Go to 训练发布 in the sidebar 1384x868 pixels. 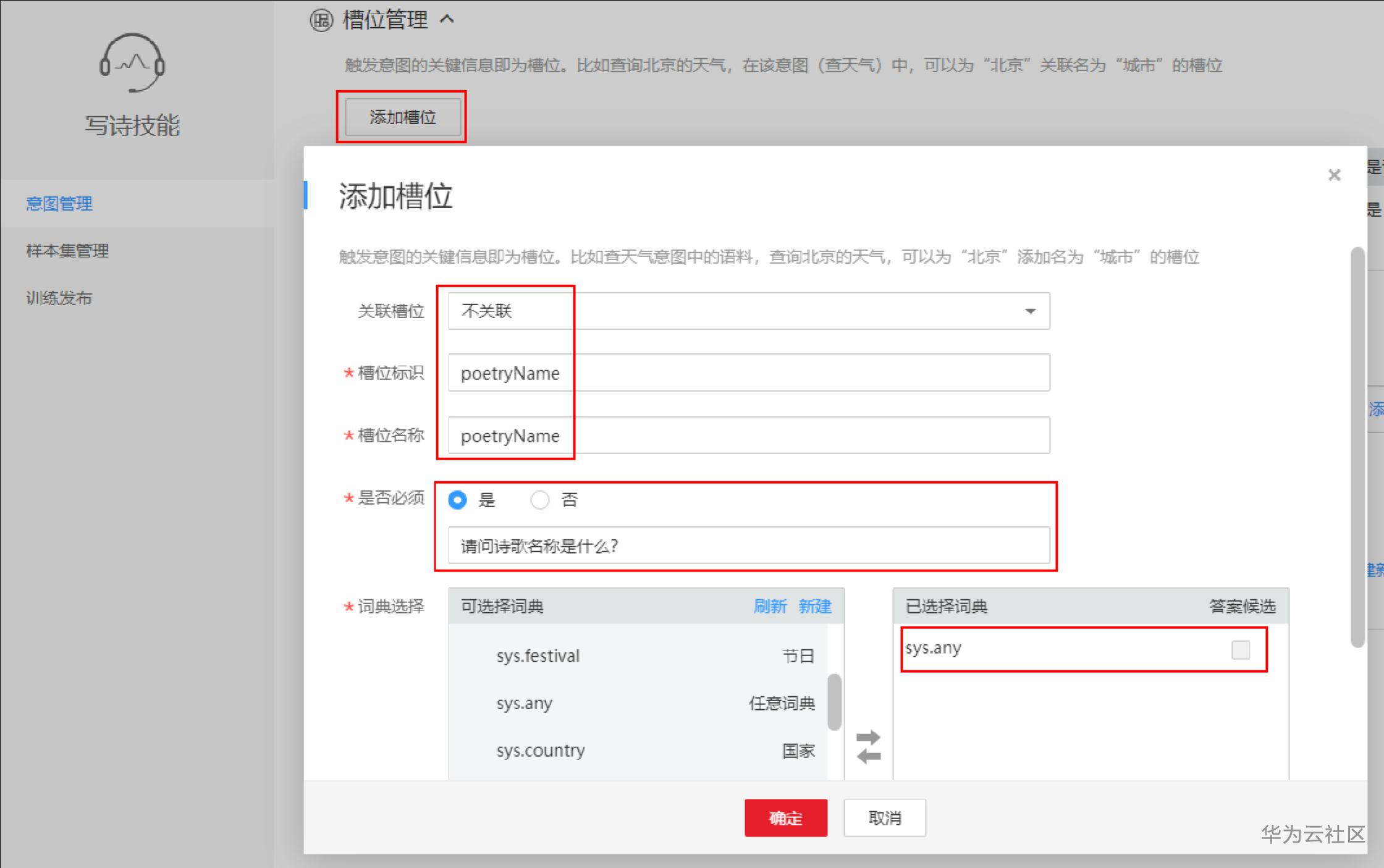[x=59, y=298]
